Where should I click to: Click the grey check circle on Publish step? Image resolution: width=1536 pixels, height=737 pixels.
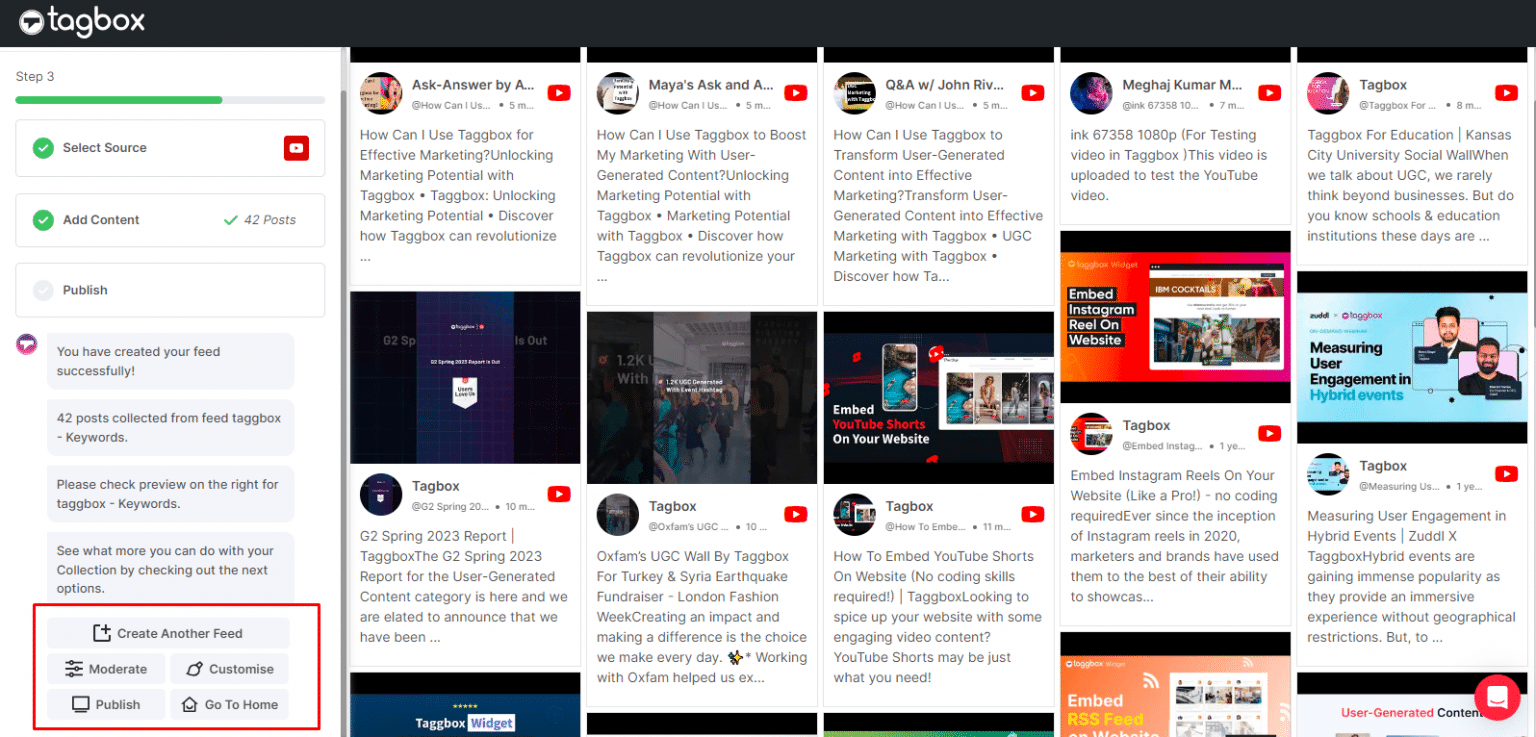(x=42, y=289)
